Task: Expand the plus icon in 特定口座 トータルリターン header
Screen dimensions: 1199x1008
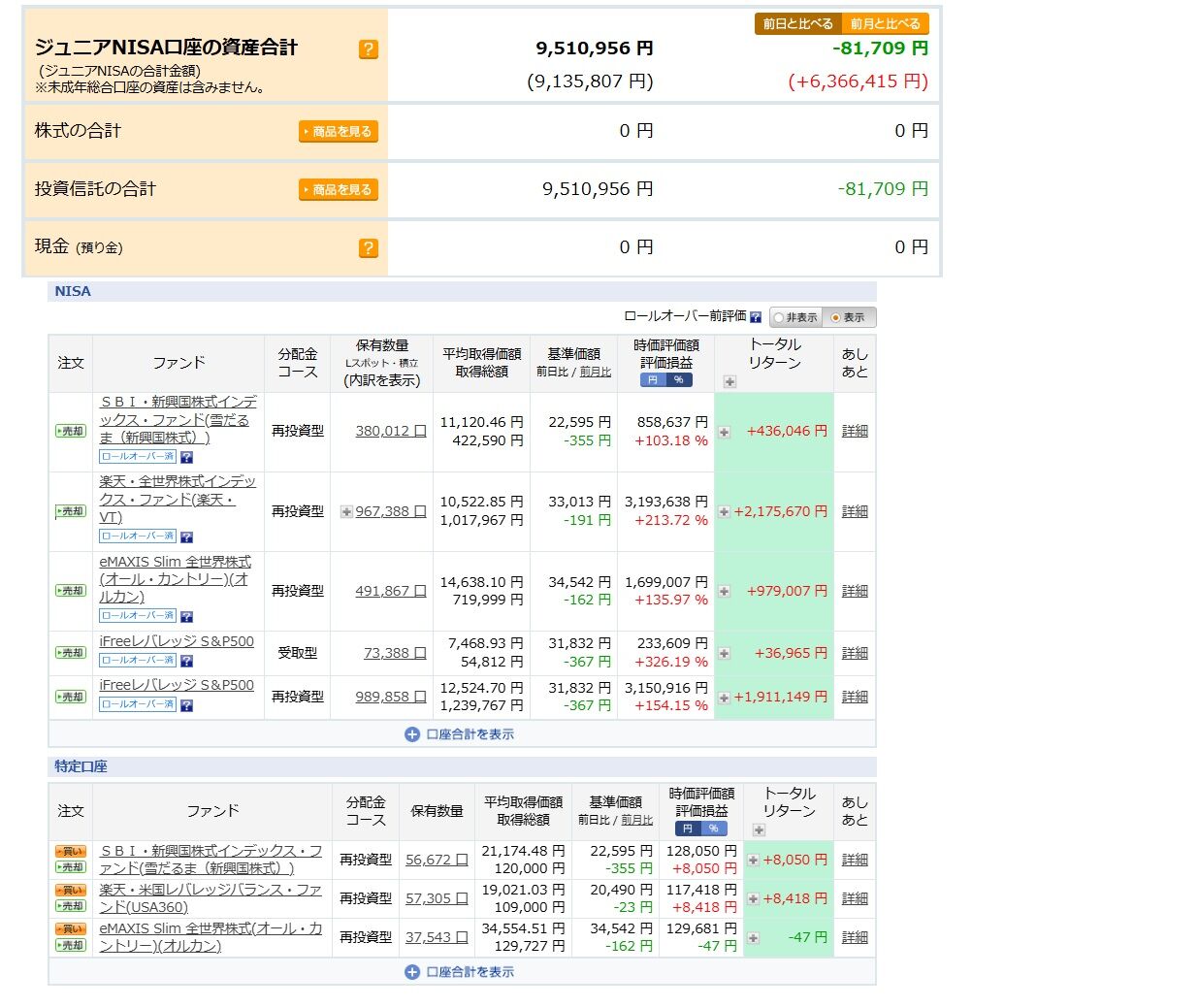Action: tap(759, 829)
